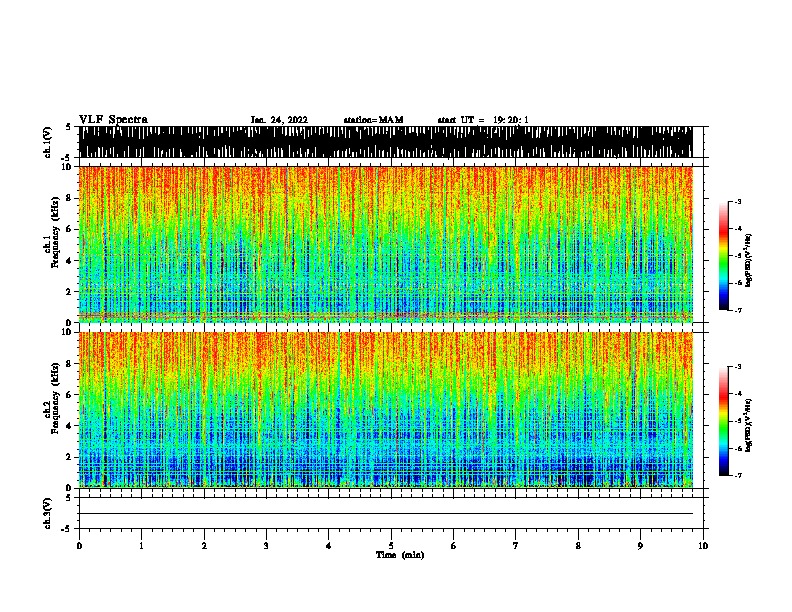Click the time axis tick label '7'
Screen dimensions: 792x612
516,545
